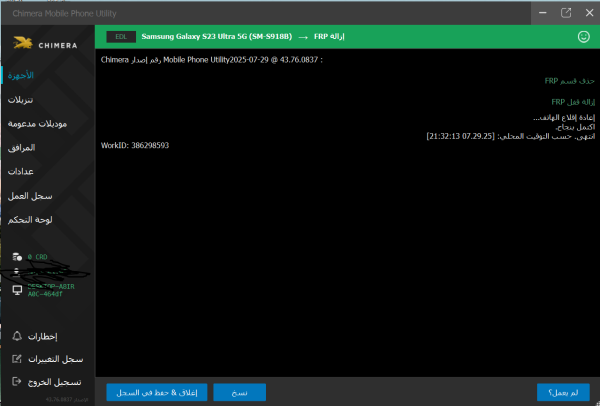Click the لم يعمل؟ button
This screenshot has height=406, width=600.
563,393
